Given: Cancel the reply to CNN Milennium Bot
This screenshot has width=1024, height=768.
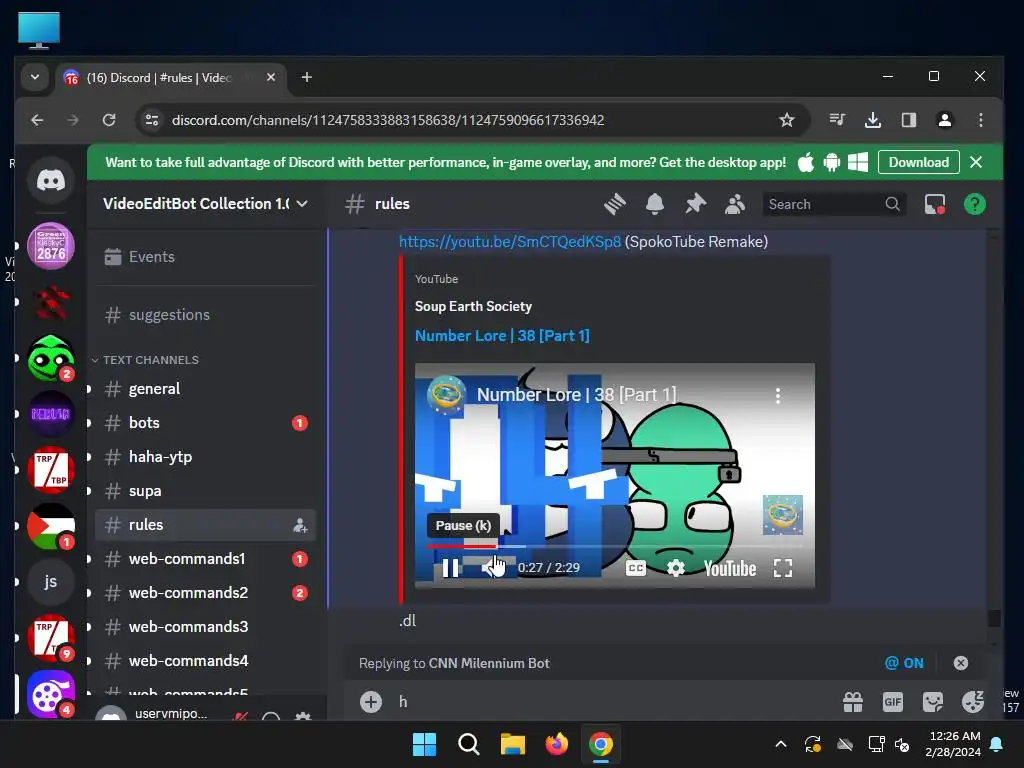Looking at the screenshot, I should coord(960,663).
